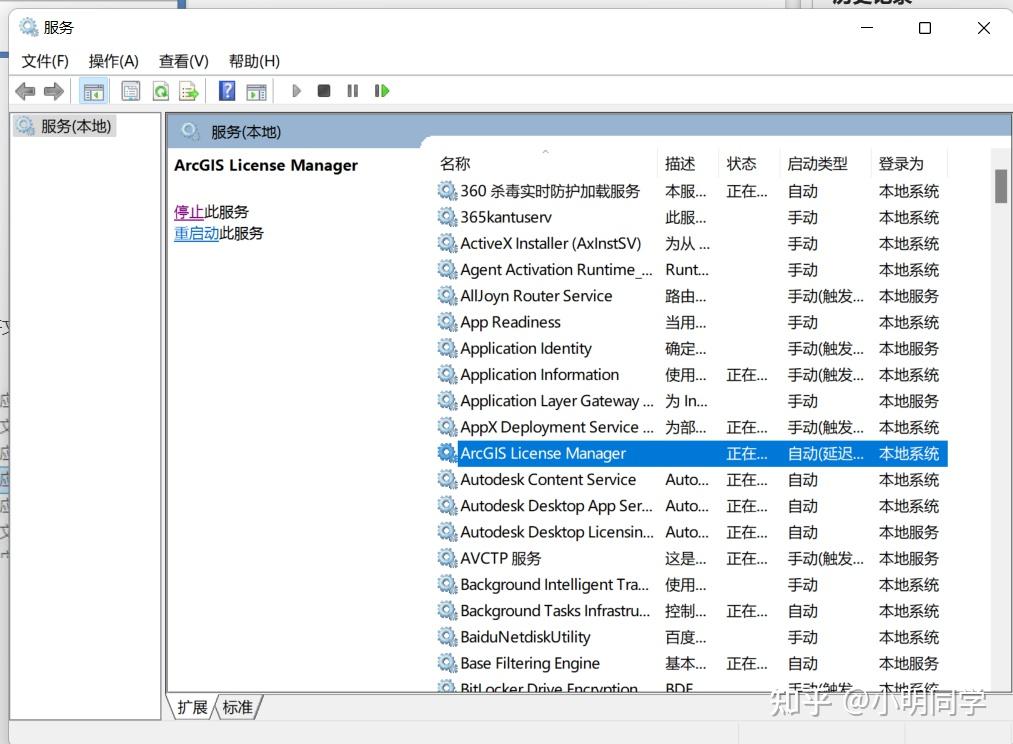Open properties of the selected service

(130, 90)
